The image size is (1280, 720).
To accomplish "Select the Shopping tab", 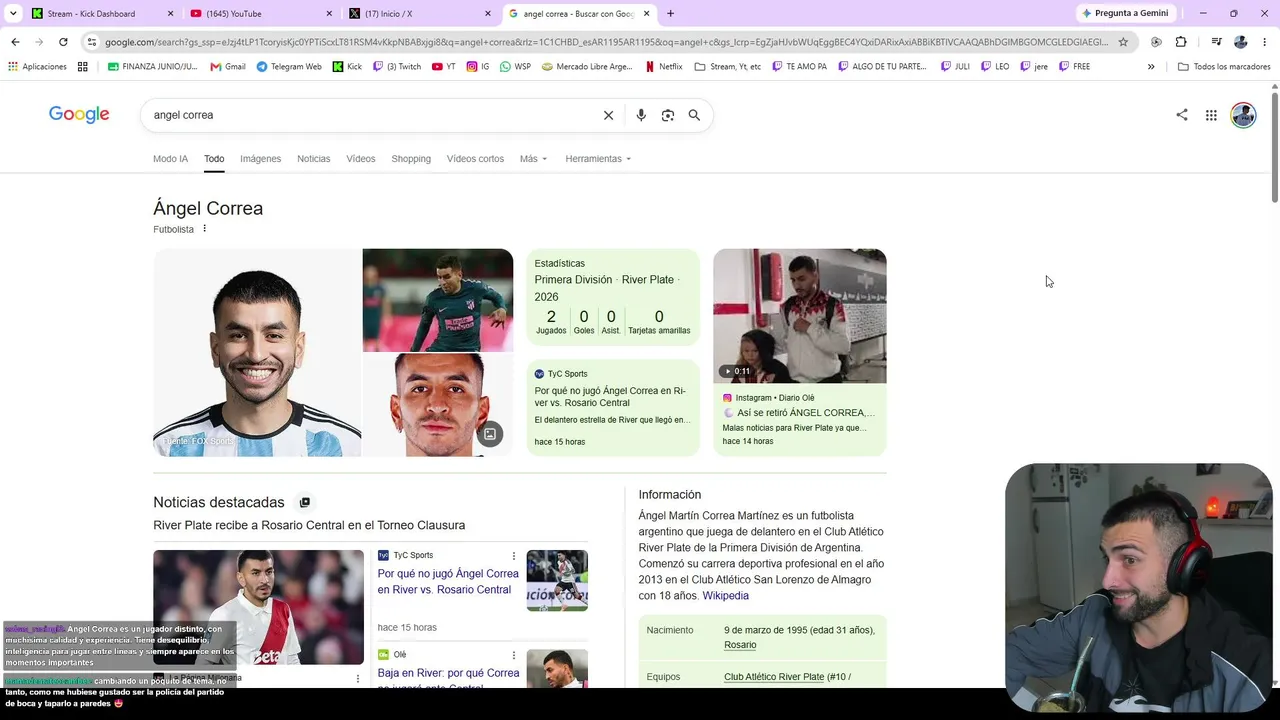I will [411, 159].
